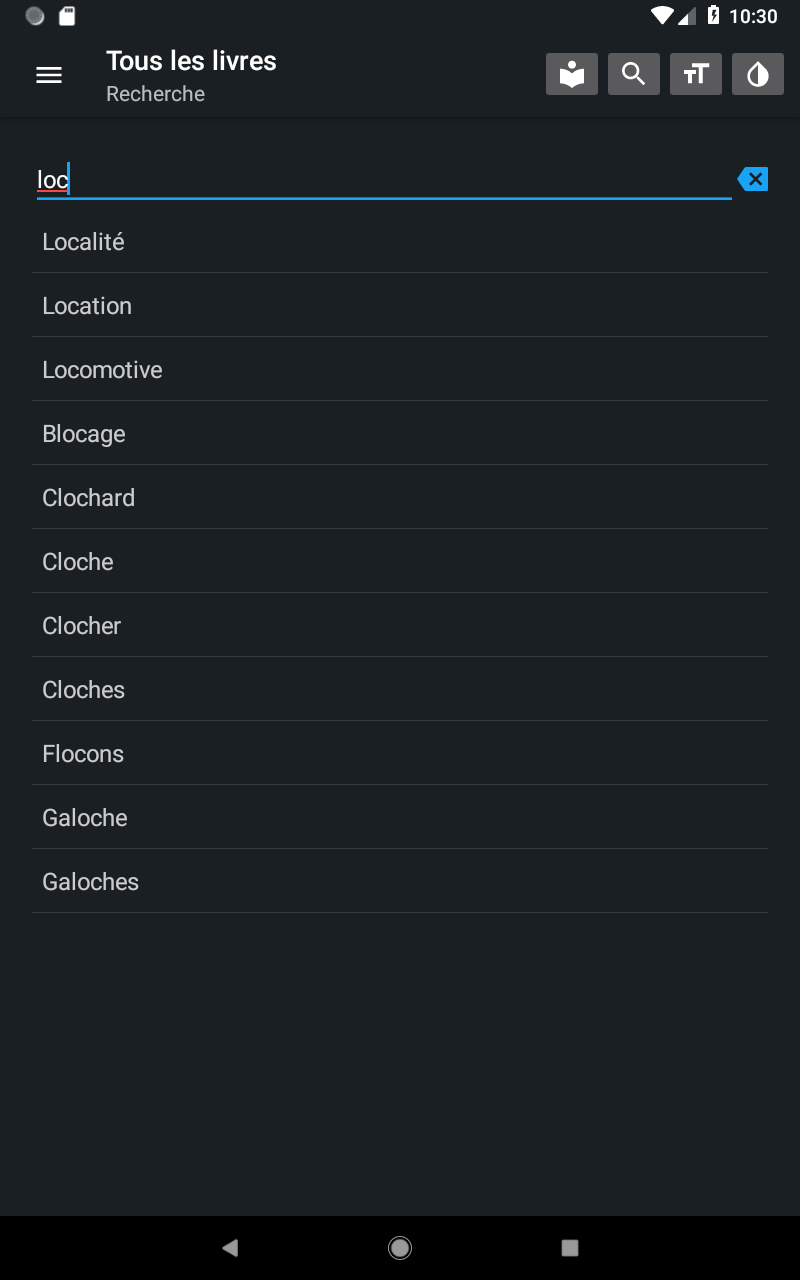Toggle the night mode contrast icon
The image size is (800, 1280).
(x=758, y=75)
